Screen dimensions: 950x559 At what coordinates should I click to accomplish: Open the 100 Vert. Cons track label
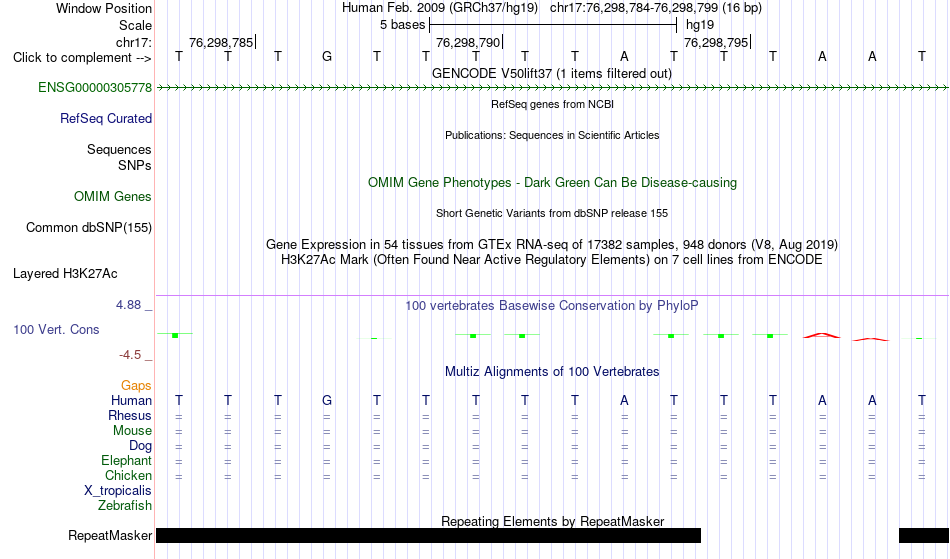click(x=56, y=329)
